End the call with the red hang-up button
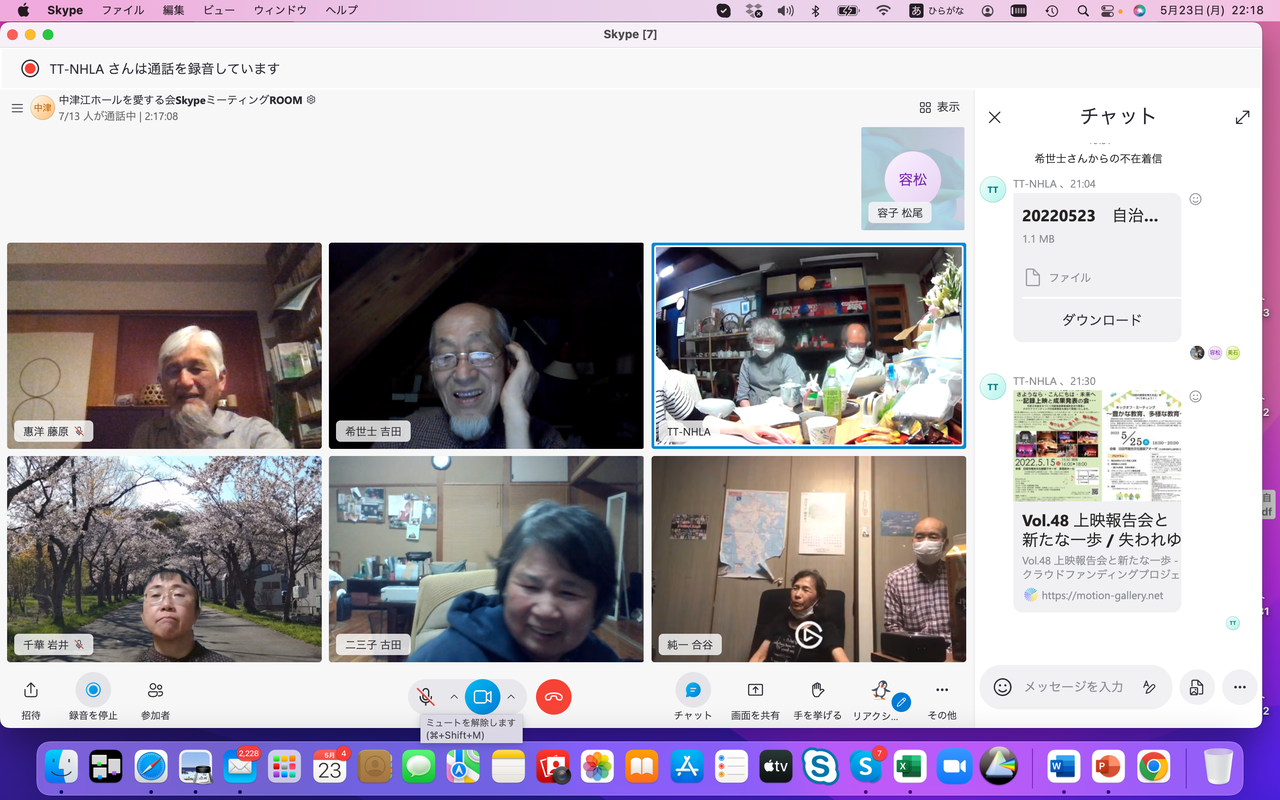The height and width of the screenshot is (800, 1280). tap(554, 696)
